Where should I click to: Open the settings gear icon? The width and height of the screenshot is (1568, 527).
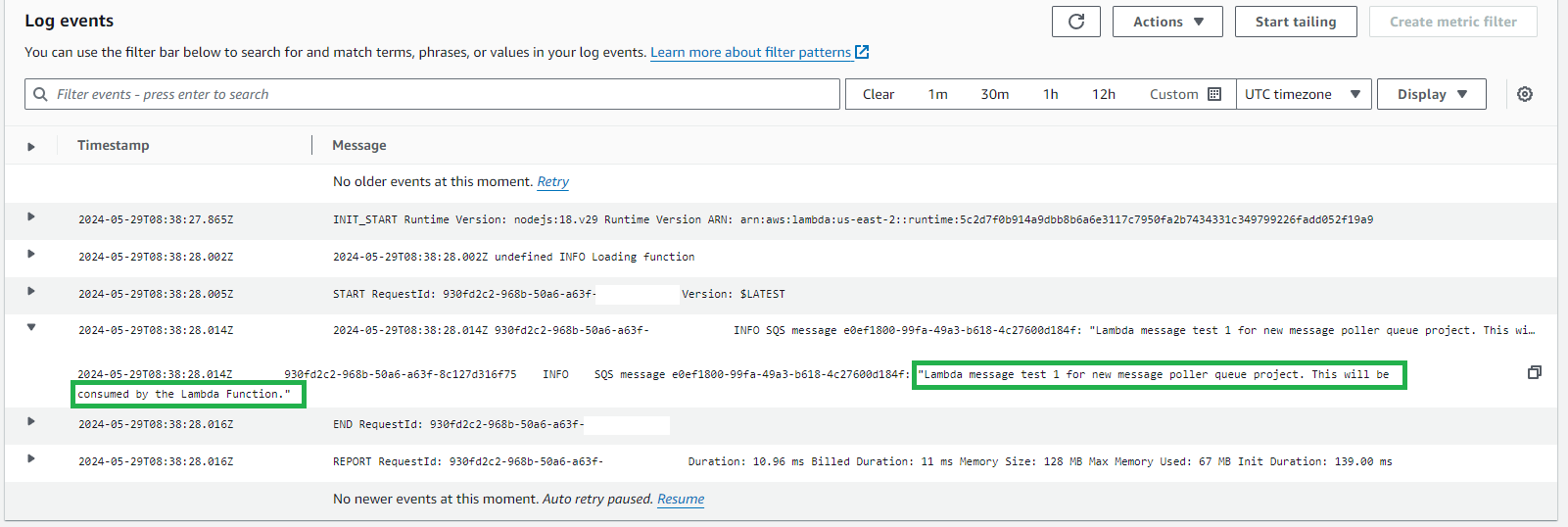tap(1525, 94)
